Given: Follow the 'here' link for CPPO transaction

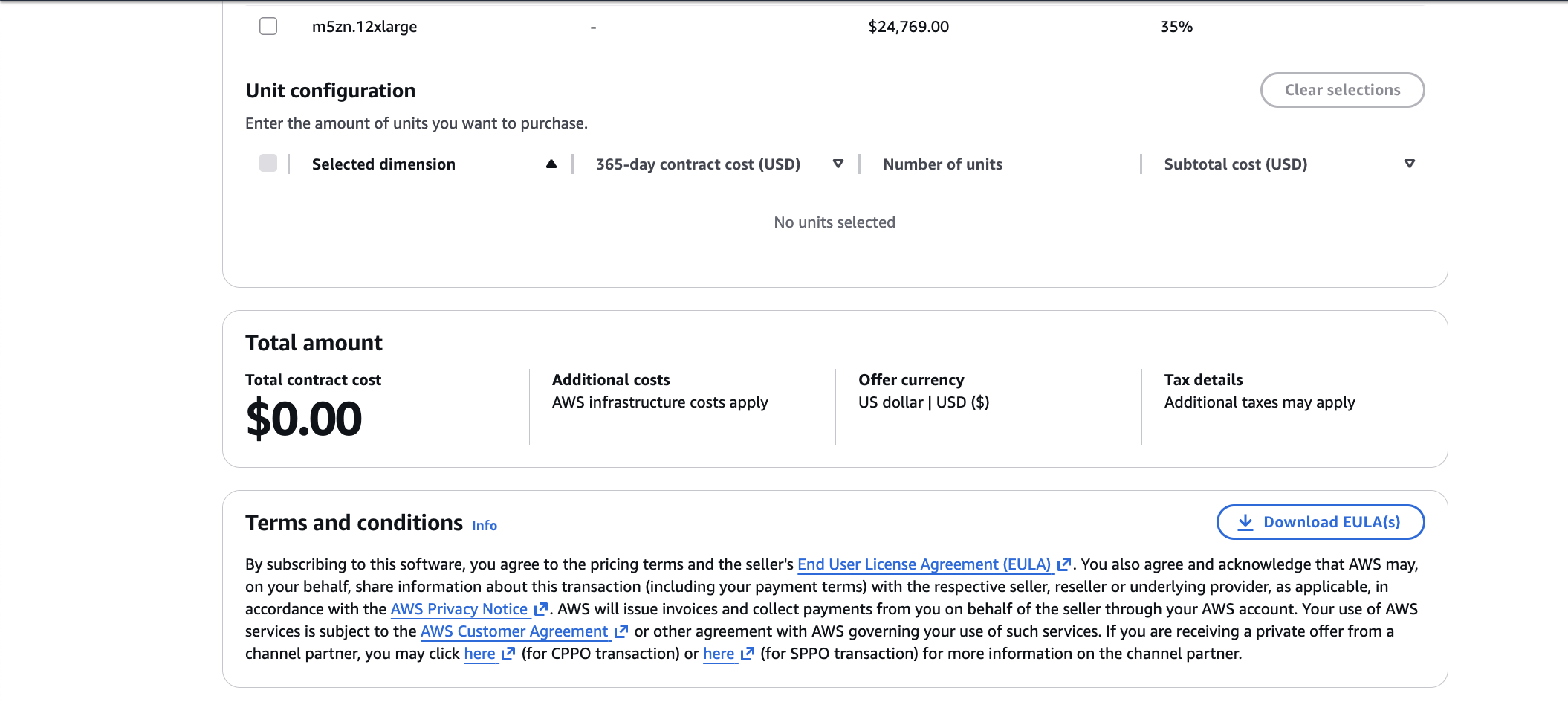Looking at the screenshot, I should [x=479, y=654].
